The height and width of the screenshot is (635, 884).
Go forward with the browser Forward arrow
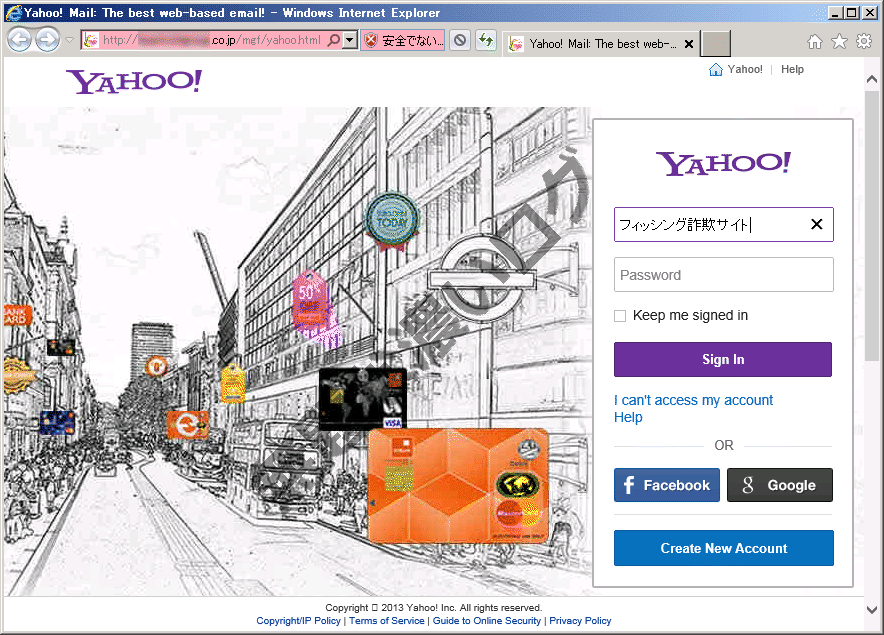coord(47,40)
